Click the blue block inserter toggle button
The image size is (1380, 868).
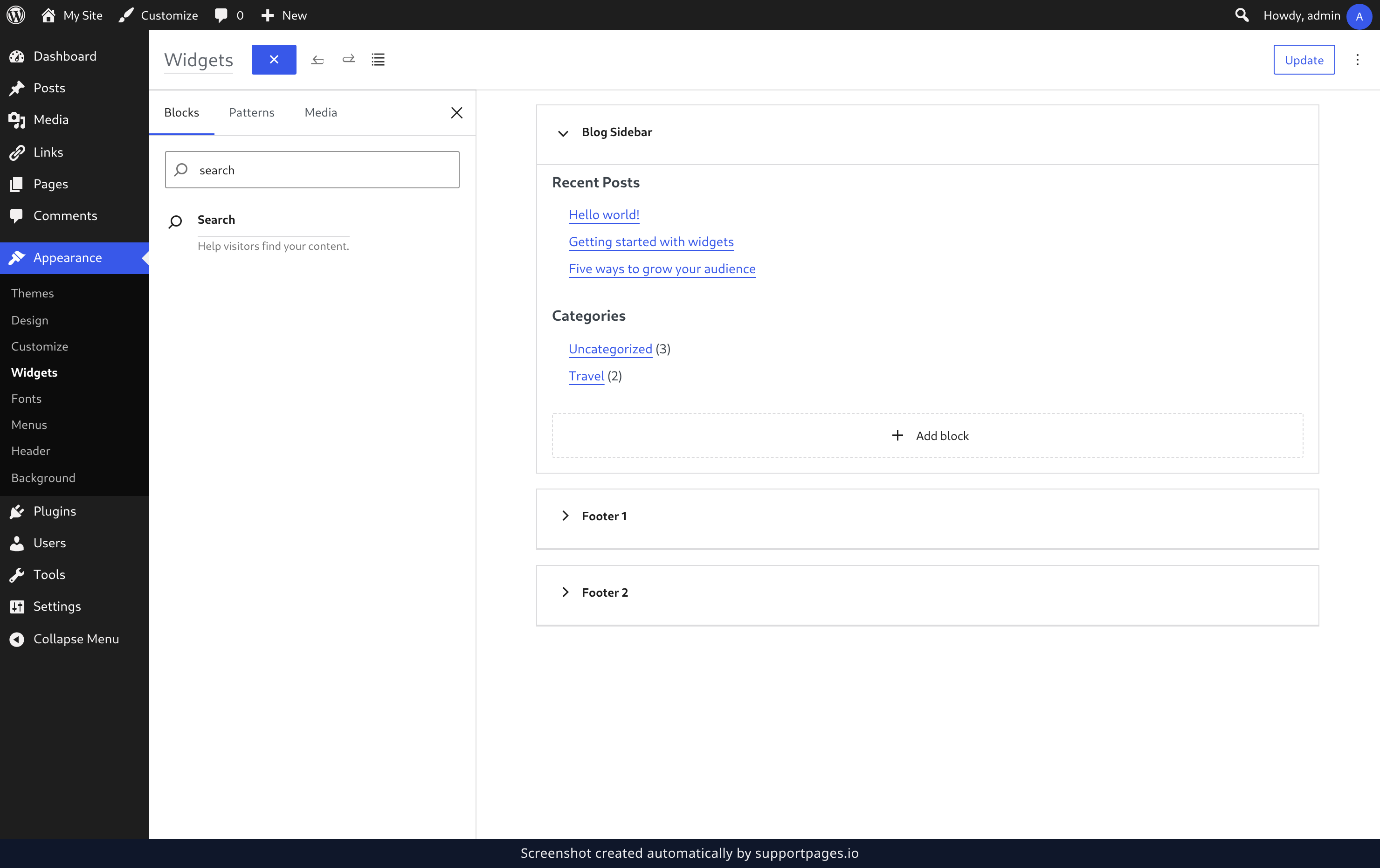pyautogui.click(x=274, y=60)
